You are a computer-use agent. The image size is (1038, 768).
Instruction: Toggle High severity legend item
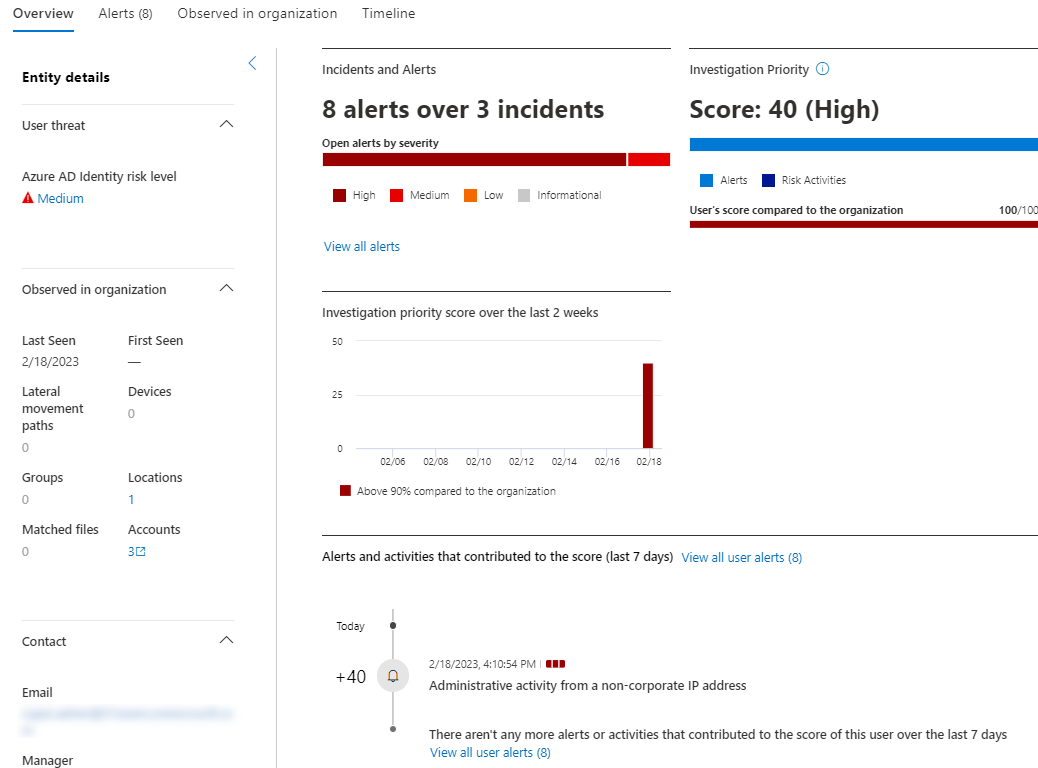pos(354,196)
